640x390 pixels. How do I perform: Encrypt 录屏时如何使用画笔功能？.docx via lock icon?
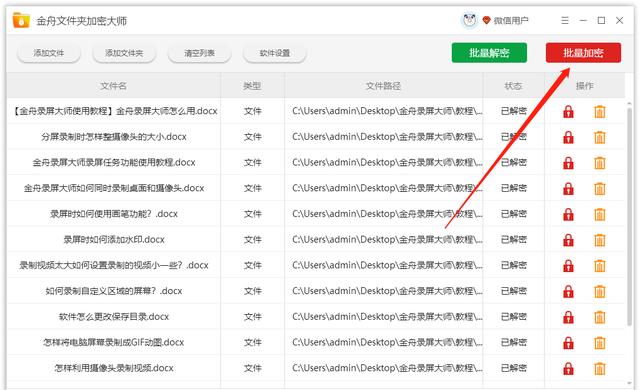click(x=568, y=214)
